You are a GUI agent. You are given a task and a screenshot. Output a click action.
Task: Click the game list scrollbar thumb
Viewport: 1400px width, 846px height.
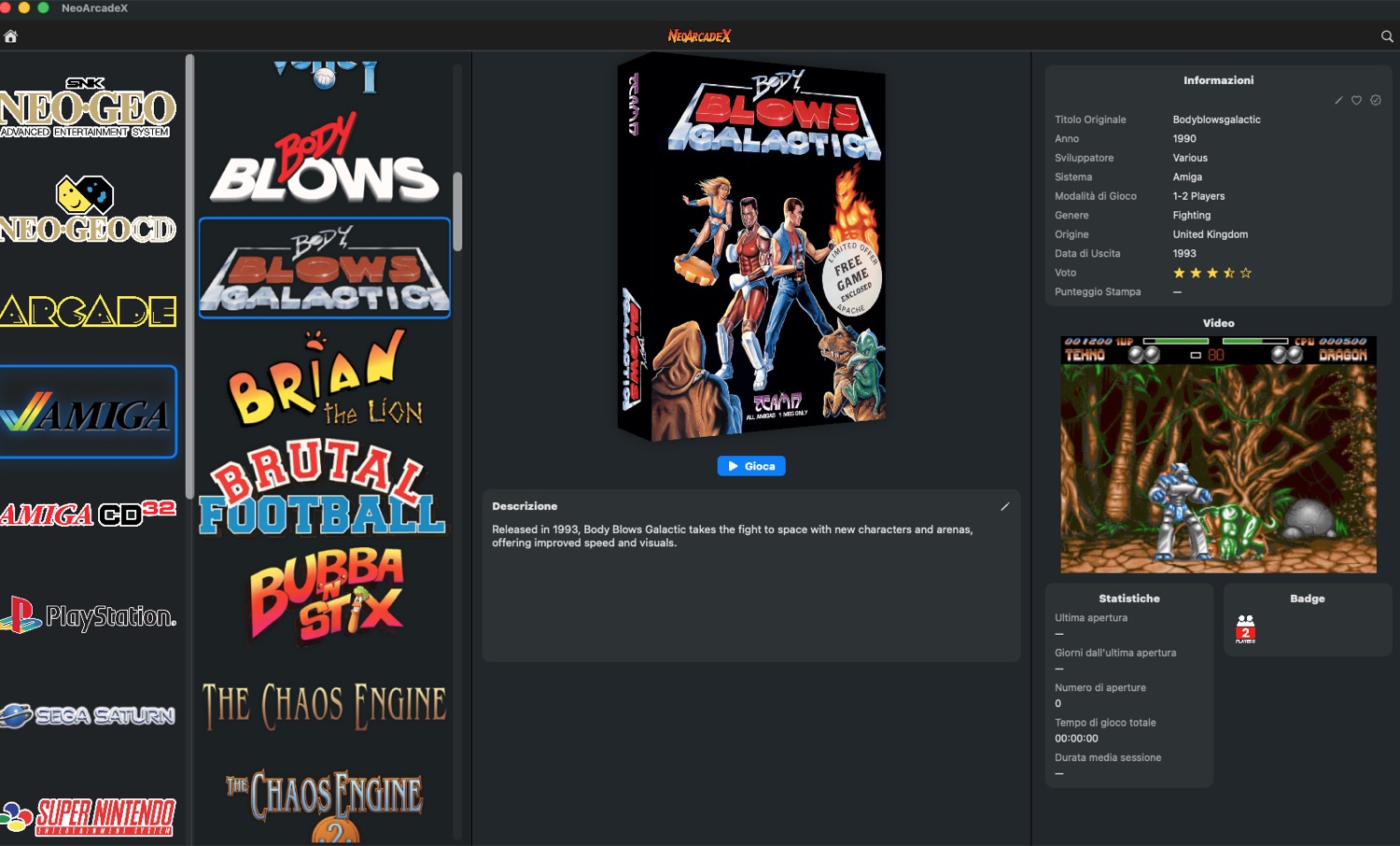point(457,211)
